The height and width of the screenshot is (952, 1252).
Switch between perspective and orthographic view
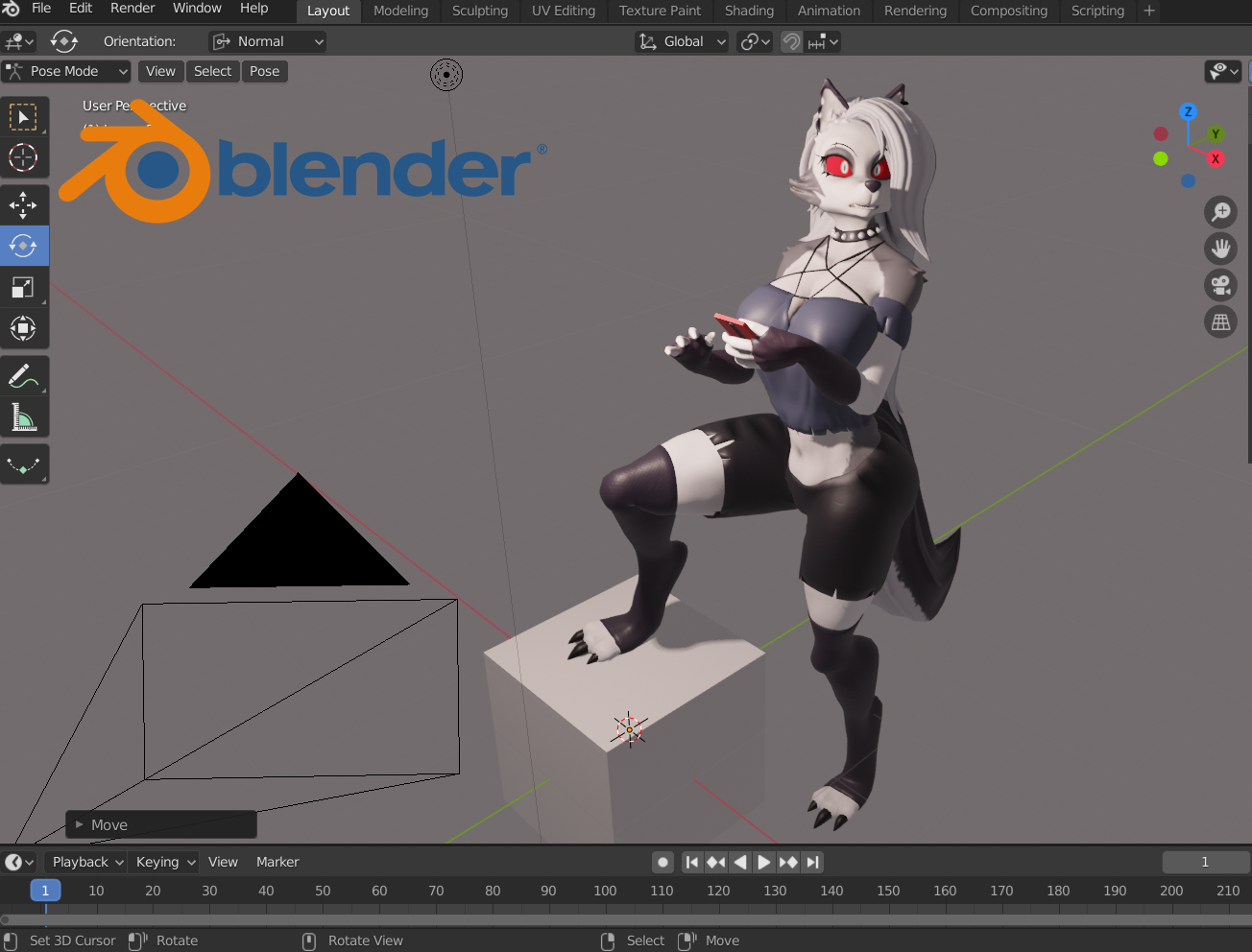tap(1220, 321)
